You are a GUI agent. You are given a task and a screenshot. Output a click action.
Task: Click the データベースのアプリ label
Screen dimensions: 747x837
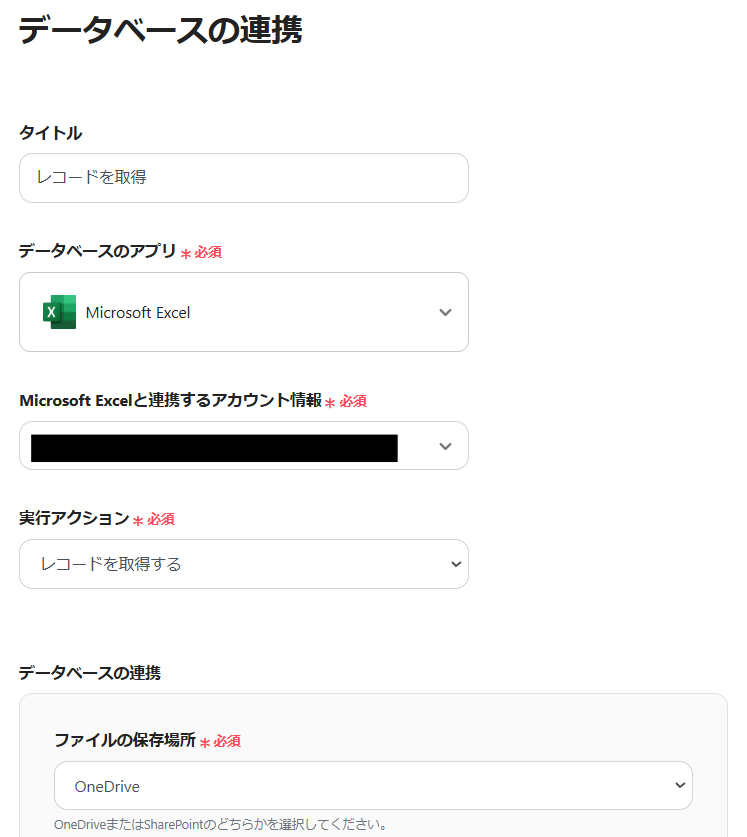(97, 252)
